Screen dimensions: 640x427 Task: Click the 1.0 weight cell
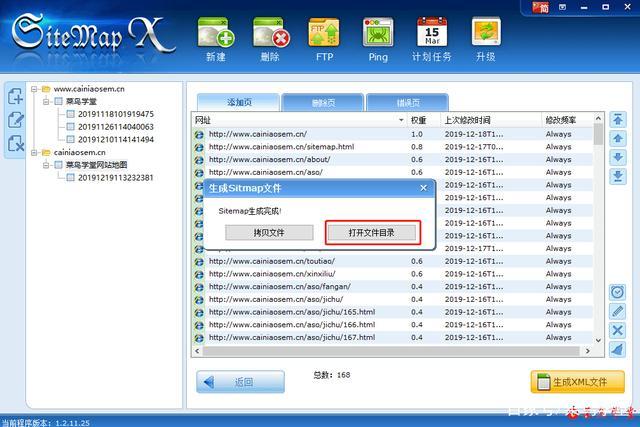[x=417, y=134]
